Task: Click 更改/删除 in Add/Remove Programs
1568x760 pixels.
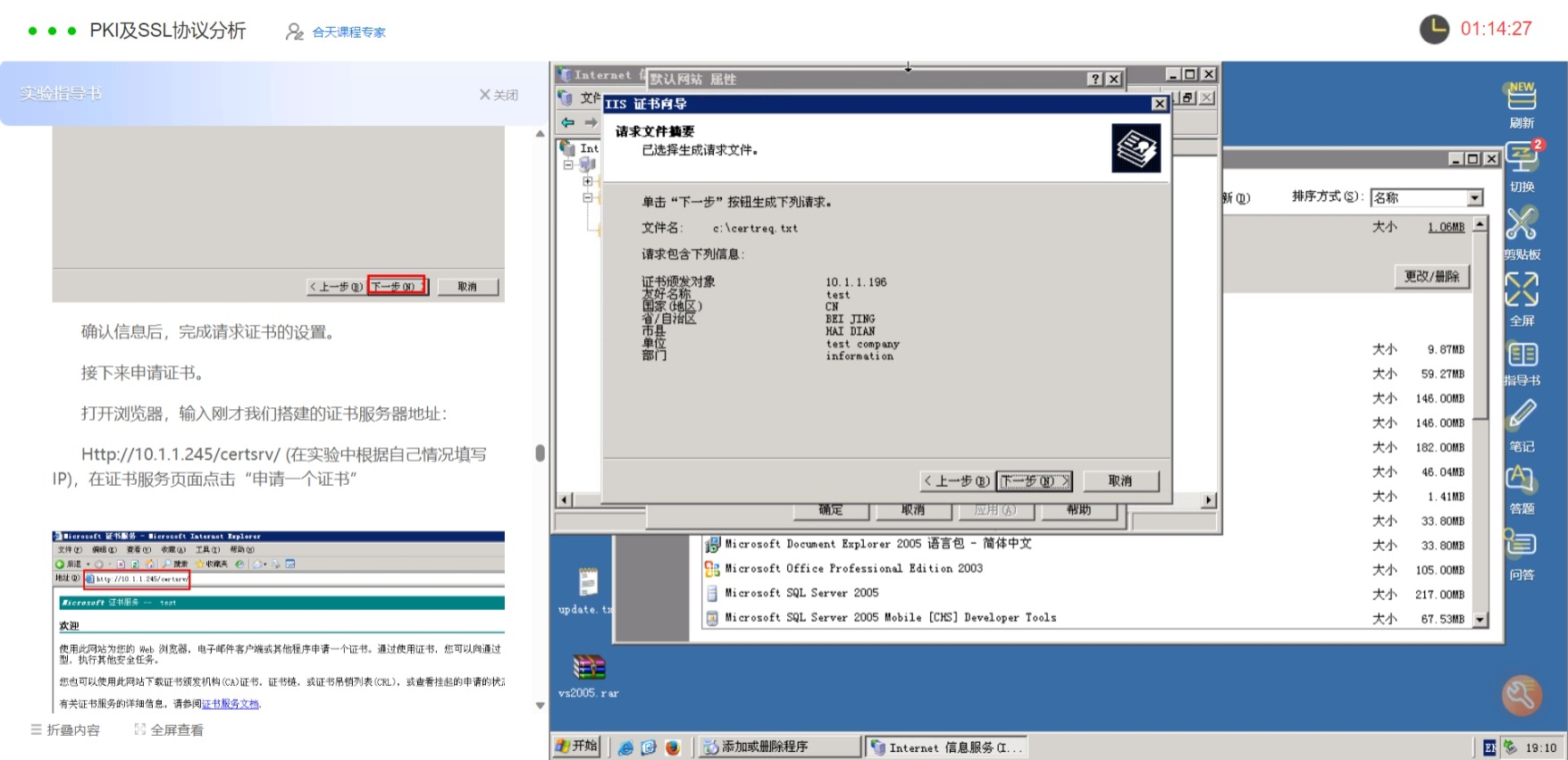Action: [1431, 276]
